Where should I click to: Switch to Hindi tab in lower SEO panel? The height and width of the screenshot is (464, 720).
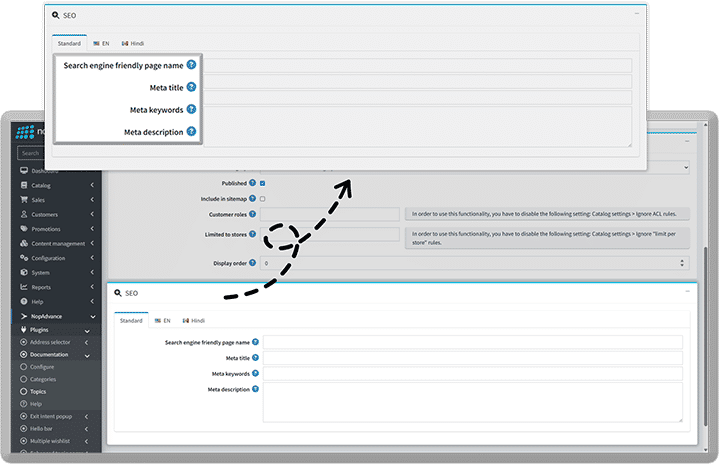(x=194, y=320)
